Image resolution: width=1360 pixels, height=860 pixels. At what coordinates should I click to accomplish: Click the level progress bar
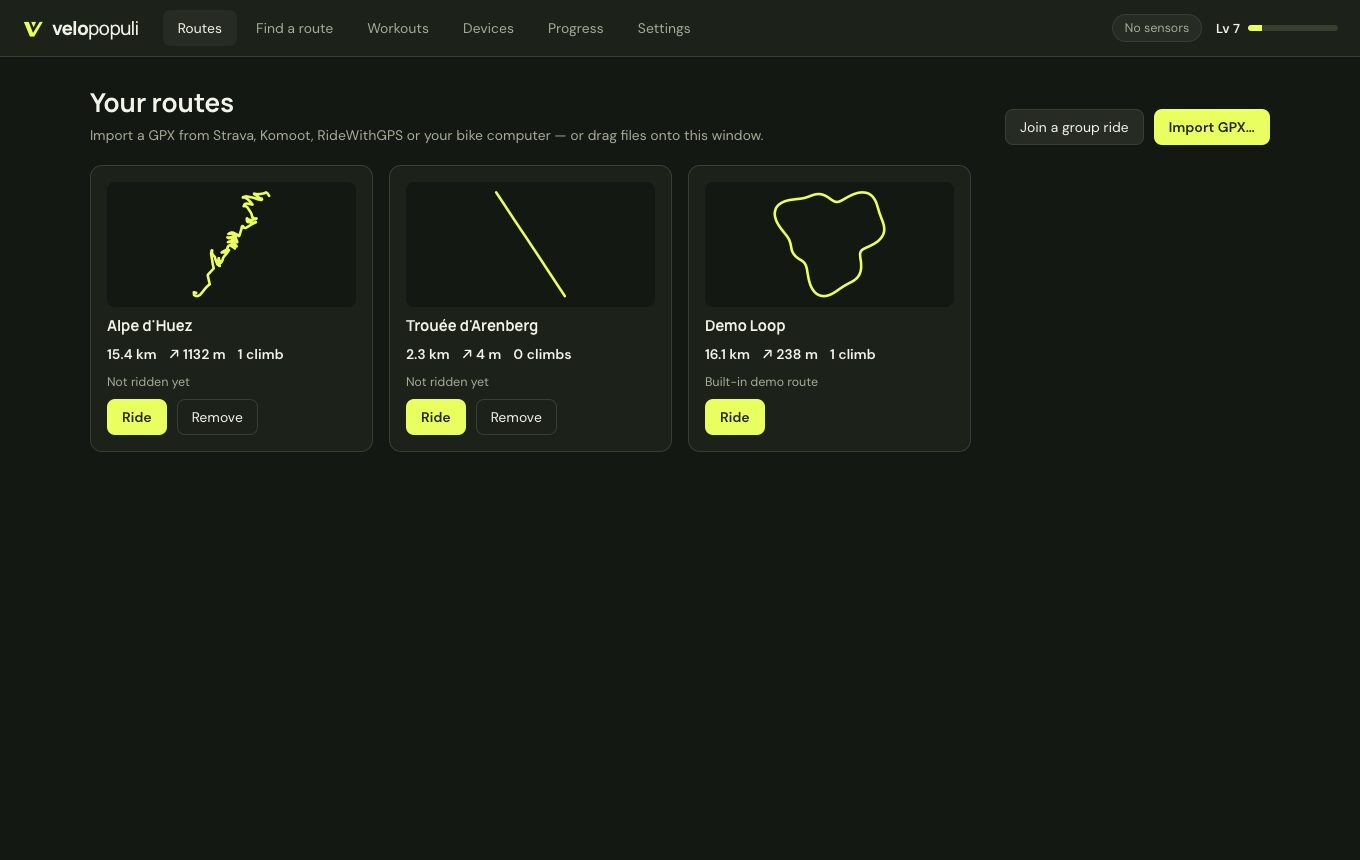click(x=1293, y=28)
